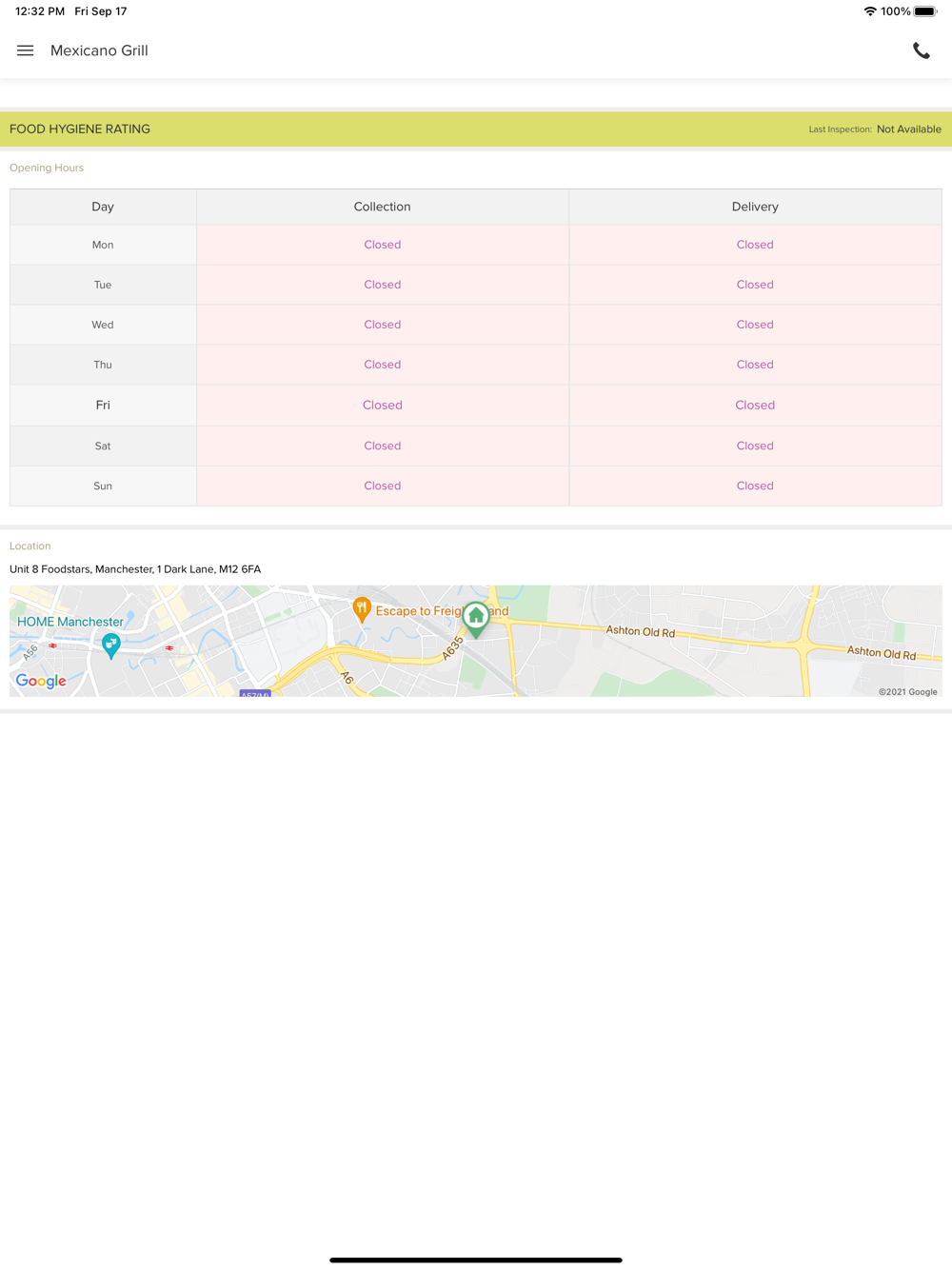Tap the orange restaurant map marker
The width and height of the screenshot is (952, 1270).
362,608
